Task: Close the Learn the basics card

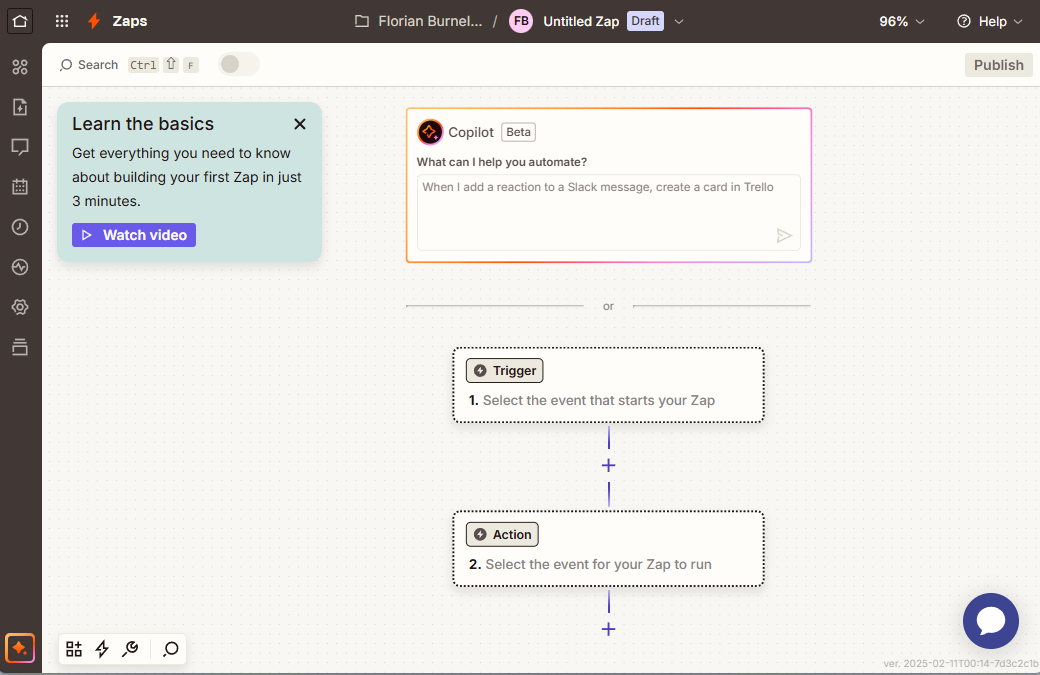Action: 300,124
